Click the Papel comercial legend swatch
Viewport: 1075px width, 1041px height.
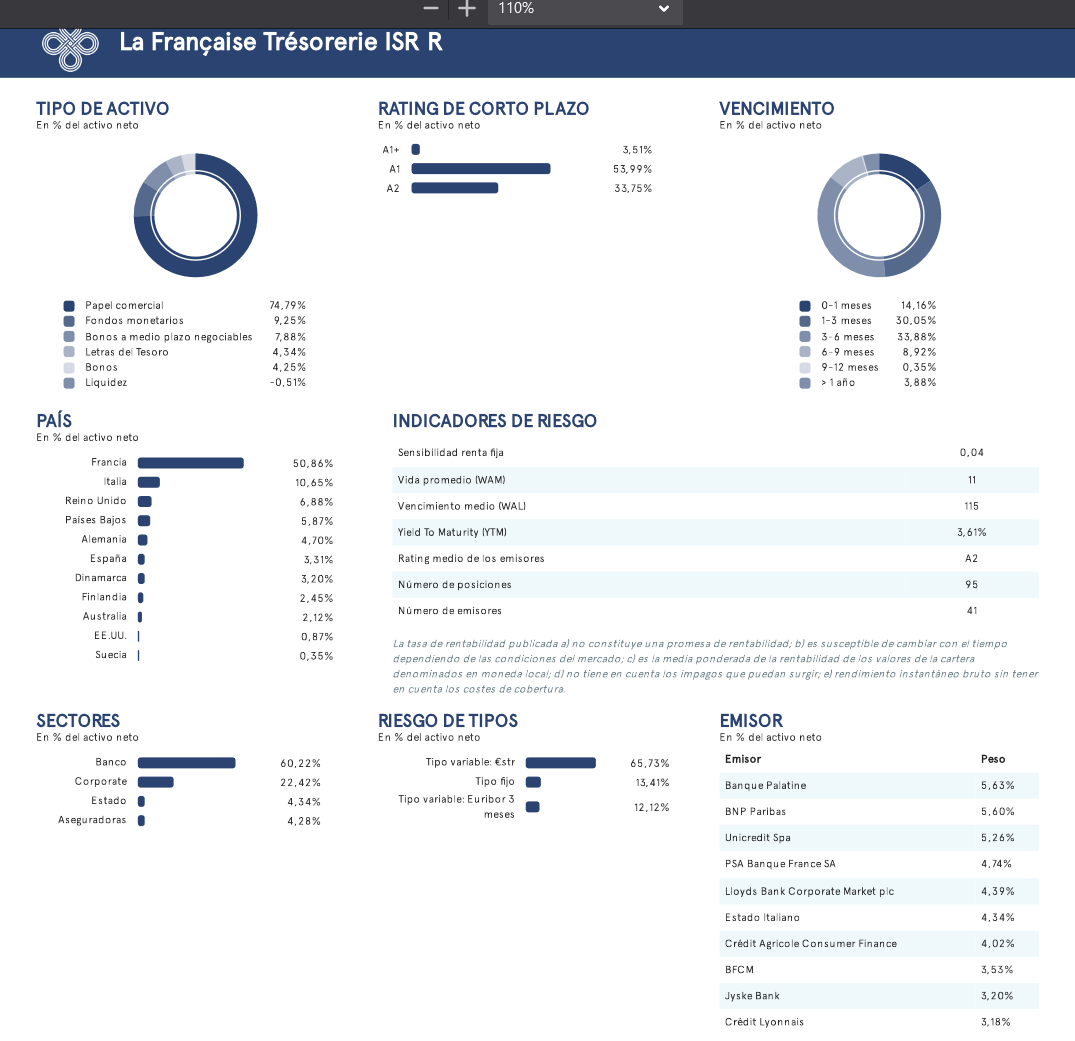[69, 306]
